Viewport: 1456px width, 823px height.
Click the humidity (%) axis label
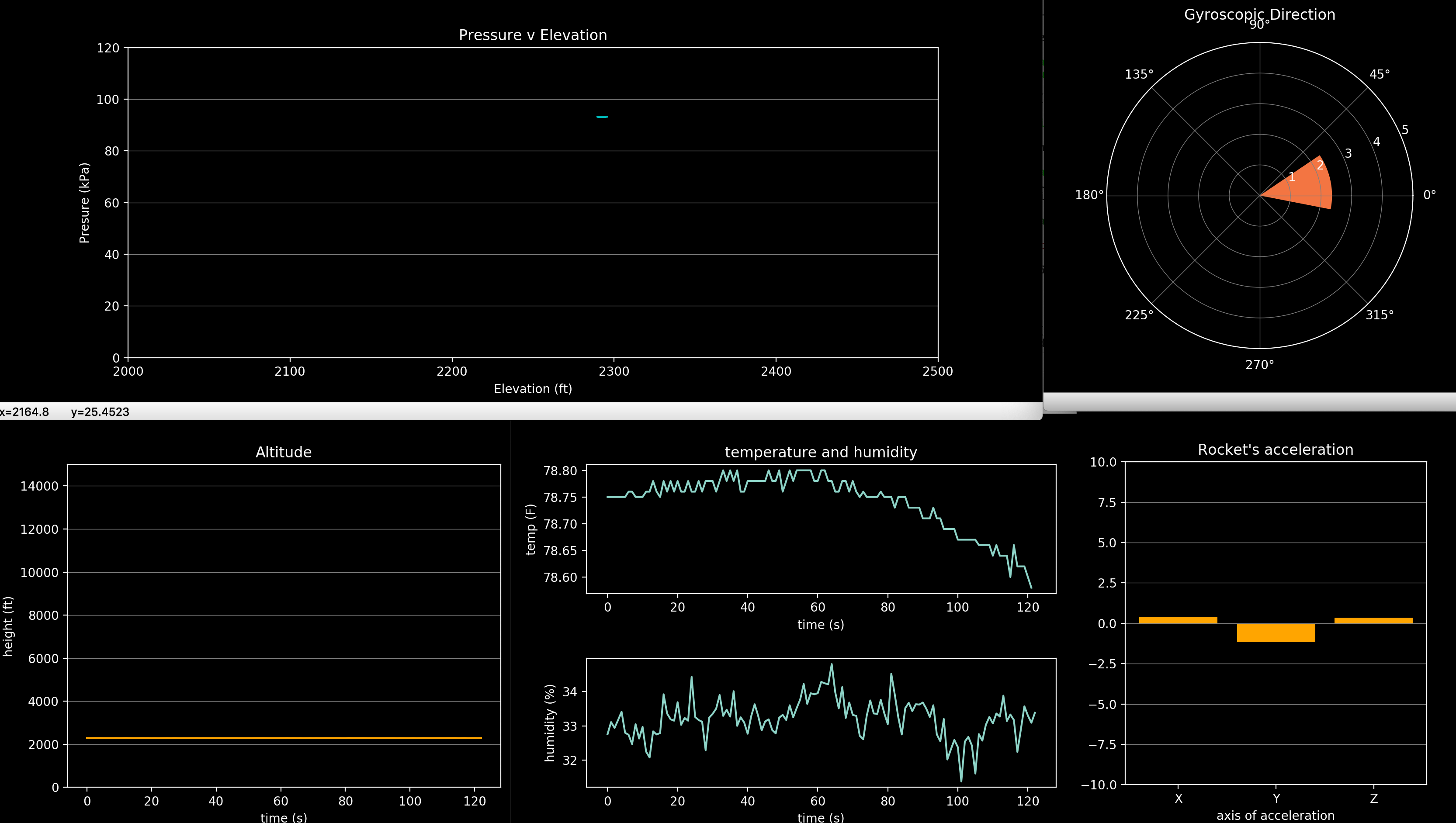tap(550, 723)
